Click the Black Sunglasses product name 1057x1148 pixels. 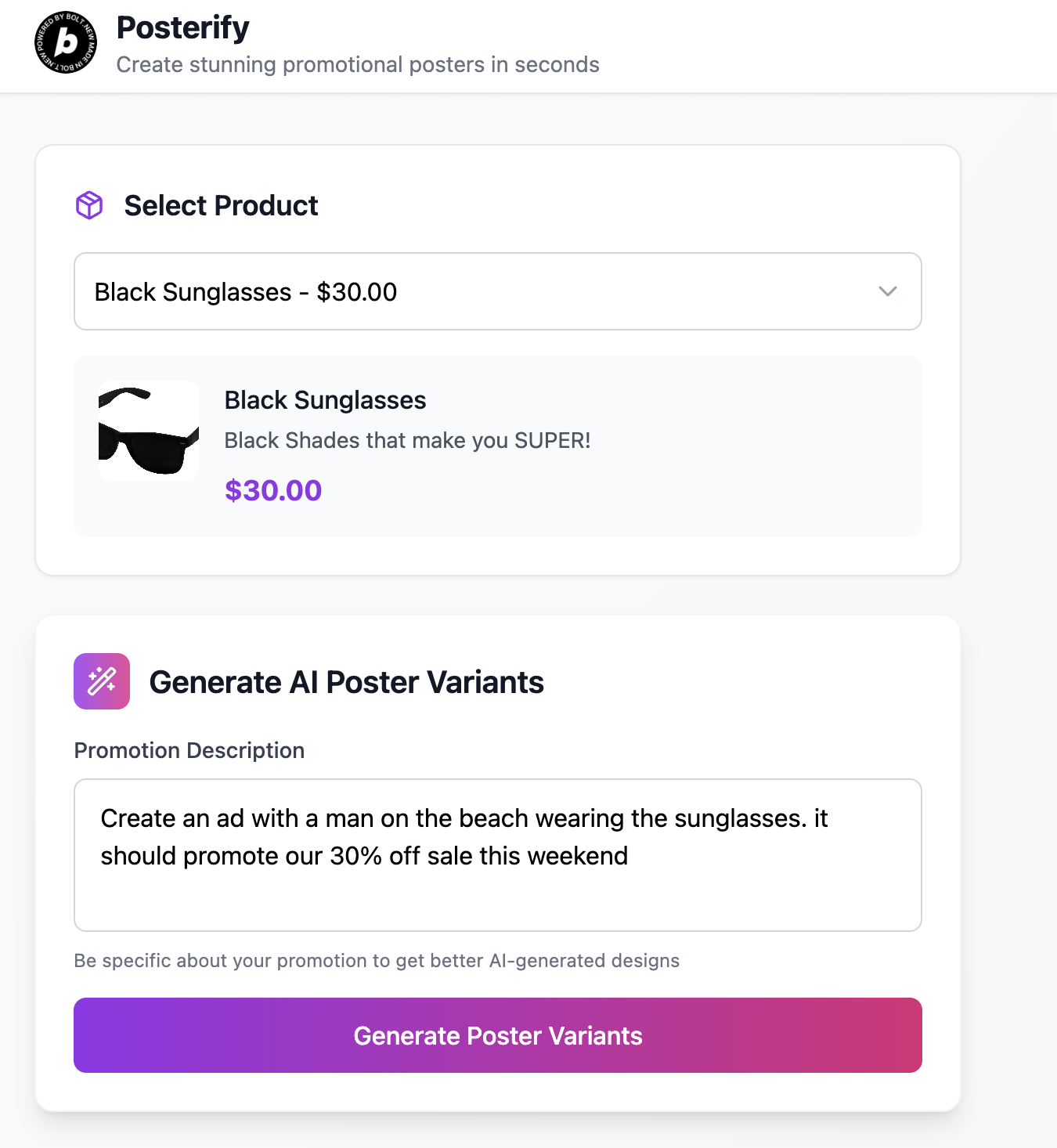pyautogui.click(x=325, y=400)
